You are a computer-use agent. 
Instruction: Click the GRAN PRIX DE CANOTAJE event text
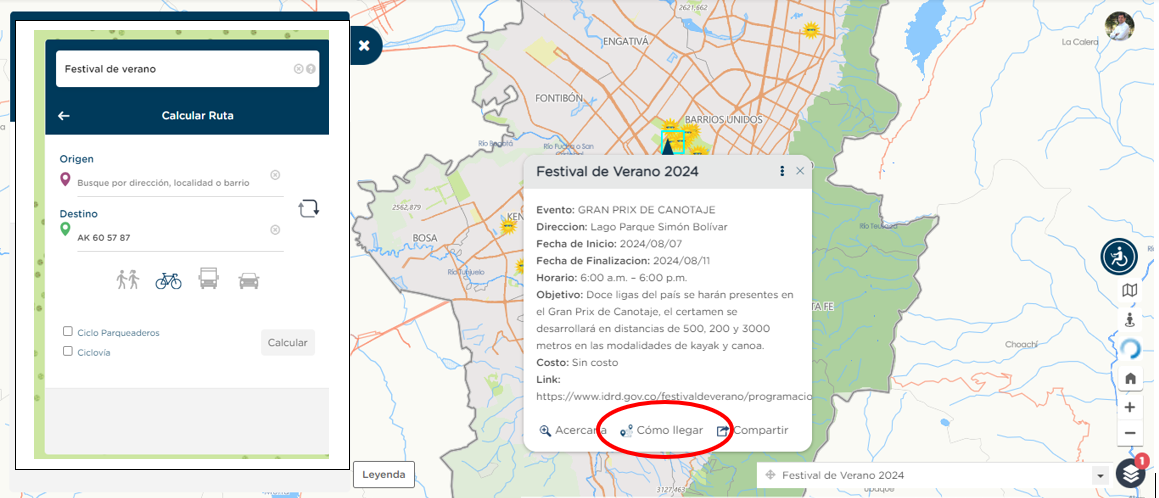(x=647, y=210)
